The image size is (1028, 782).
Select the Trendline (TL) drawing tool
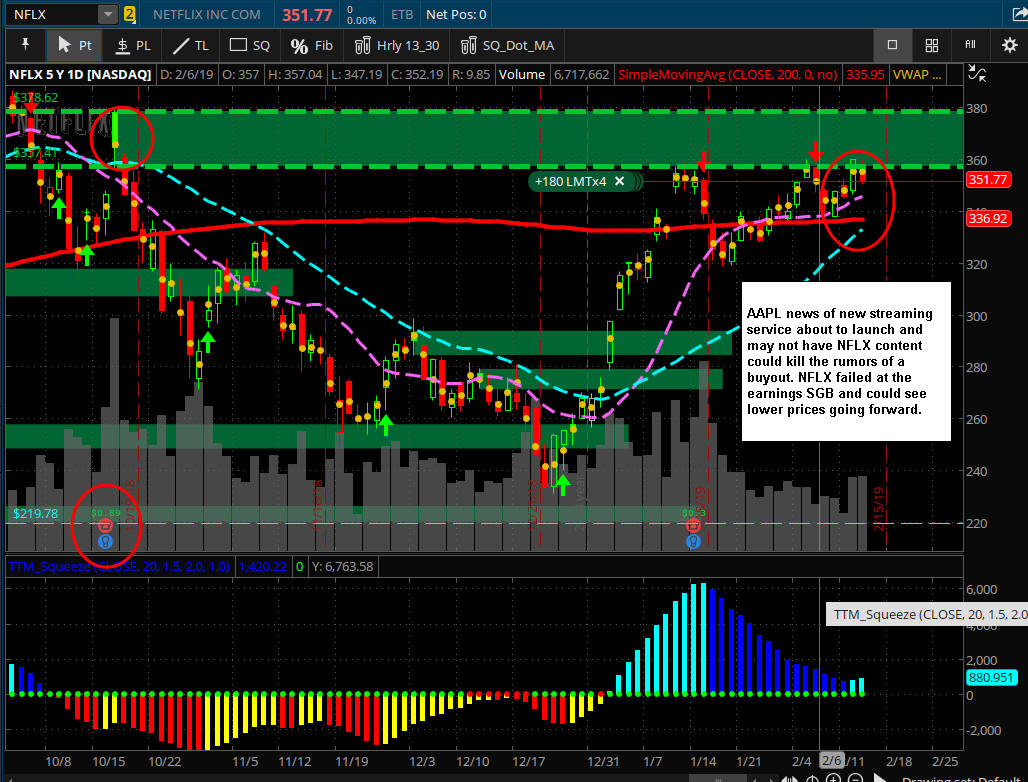coord(190,45)
